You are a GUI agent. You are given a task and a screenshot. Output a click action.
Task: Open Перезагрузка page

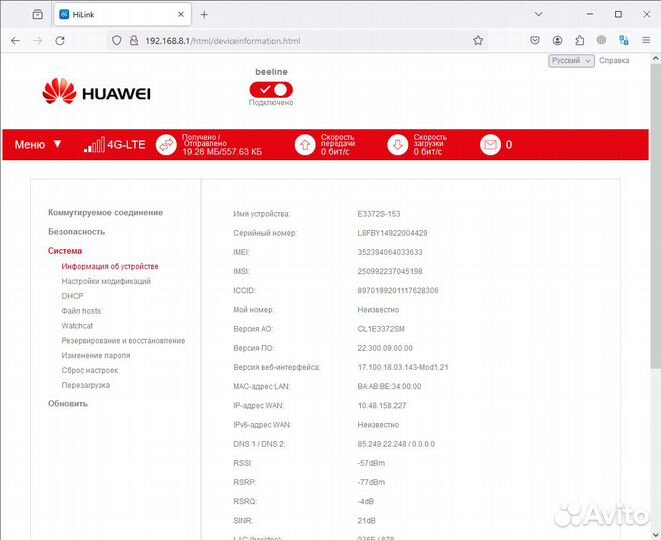point(86,385)
